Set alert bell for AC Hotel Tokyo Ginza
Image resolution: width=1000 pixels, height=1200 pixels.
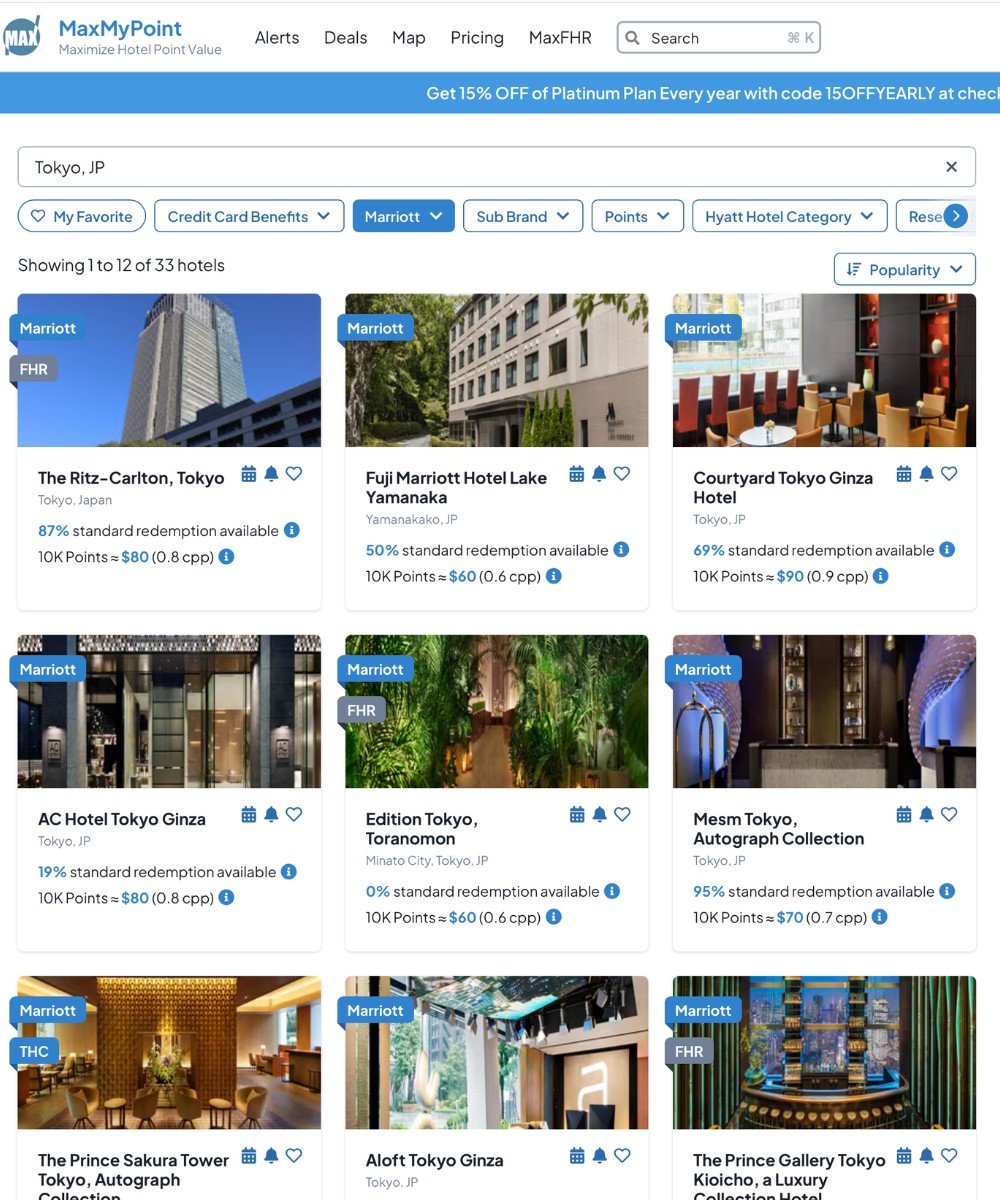coord(271,815)
